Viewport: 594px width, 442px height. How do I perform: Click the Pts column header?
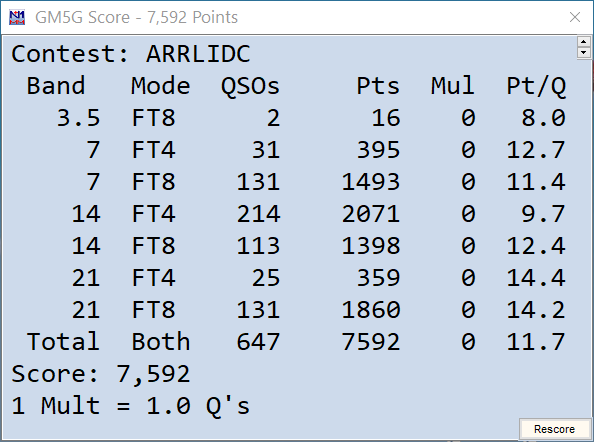pyautogui.click(x=378, y=86)
